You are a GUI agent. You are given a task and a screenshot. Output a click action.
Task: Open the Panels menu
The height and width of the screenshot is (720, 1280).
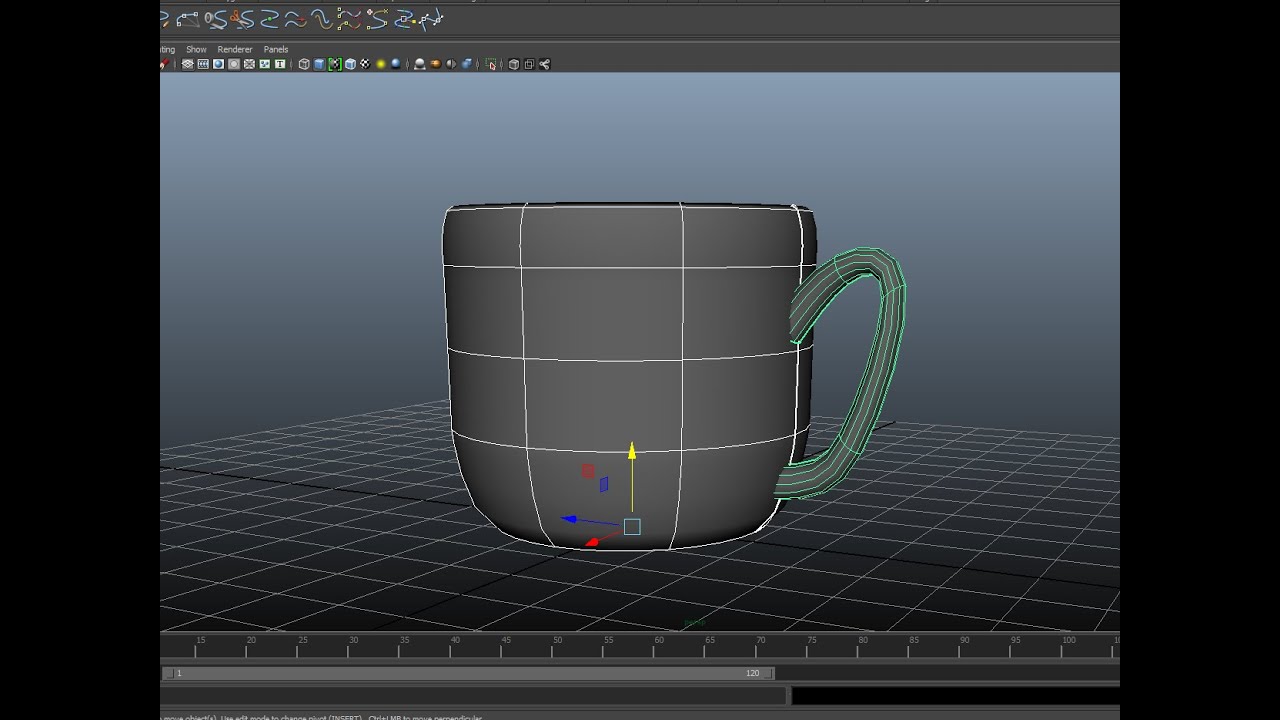click(x=276, y=49)
